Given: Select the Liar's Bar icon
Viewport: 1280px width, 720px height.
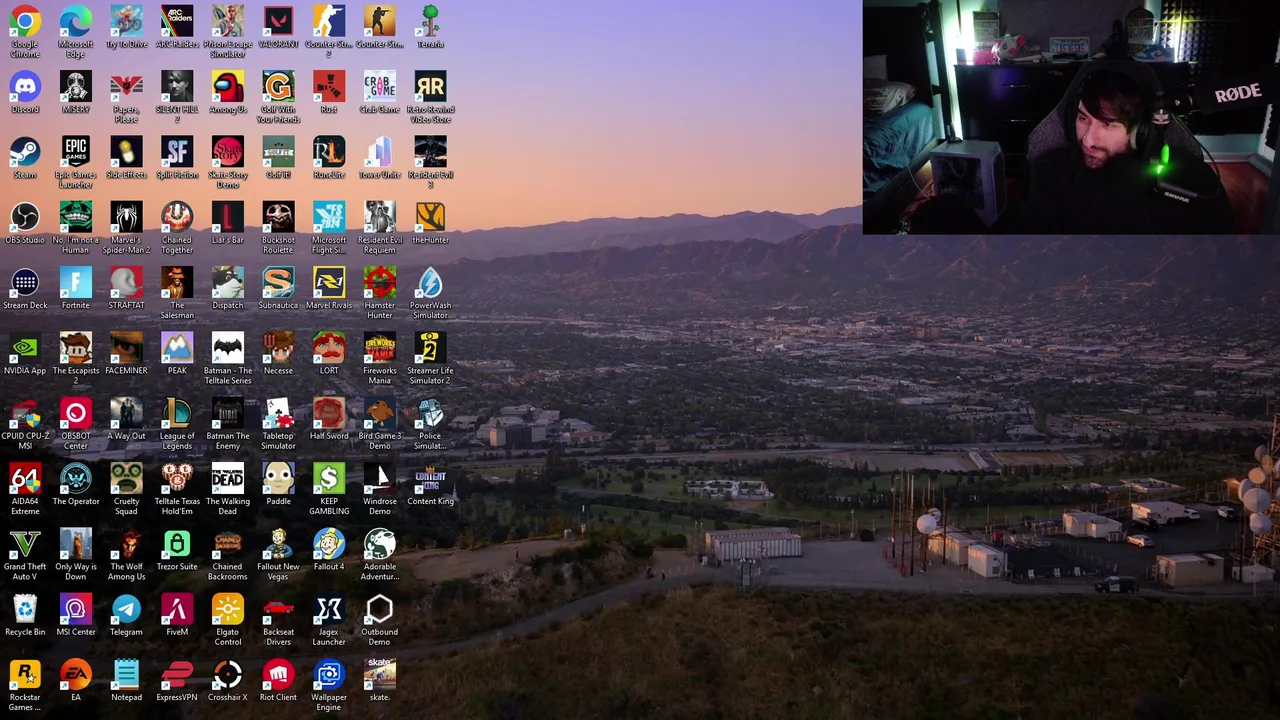Looking at the screenshot, I should point(227,217).
